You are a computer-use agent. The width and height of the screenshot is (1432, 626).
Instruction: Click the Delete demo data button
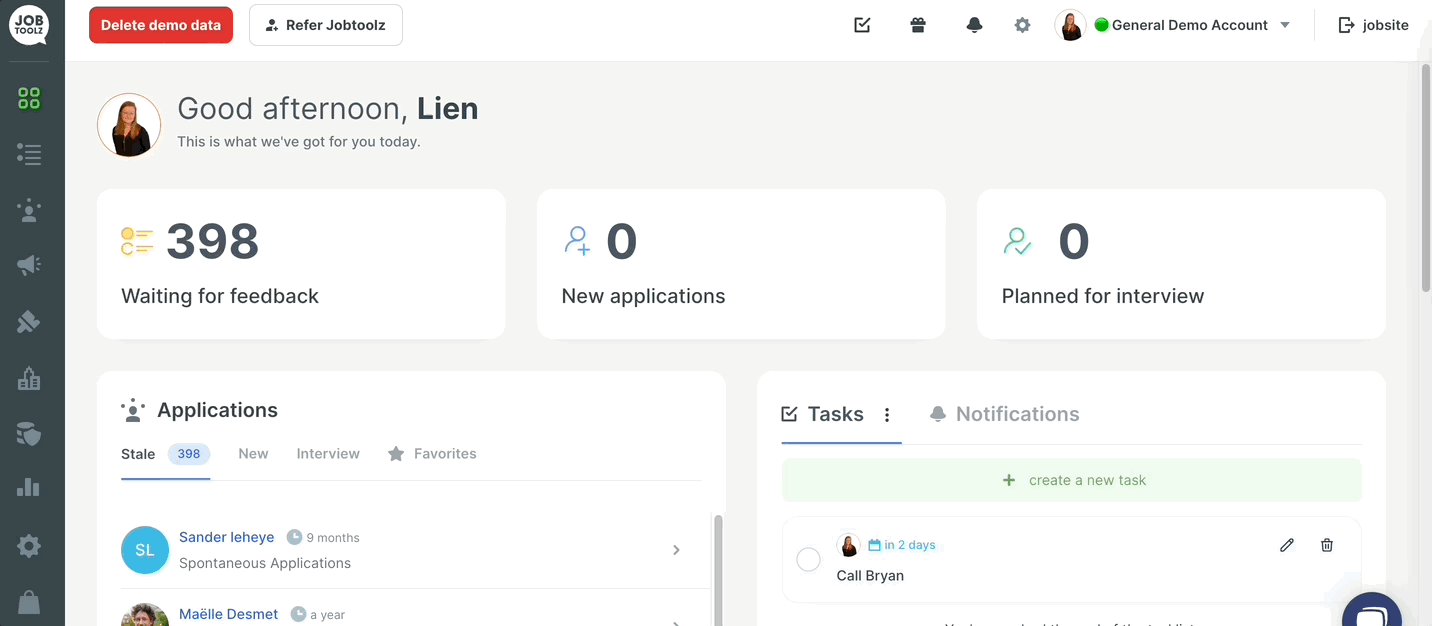(161, 25)
